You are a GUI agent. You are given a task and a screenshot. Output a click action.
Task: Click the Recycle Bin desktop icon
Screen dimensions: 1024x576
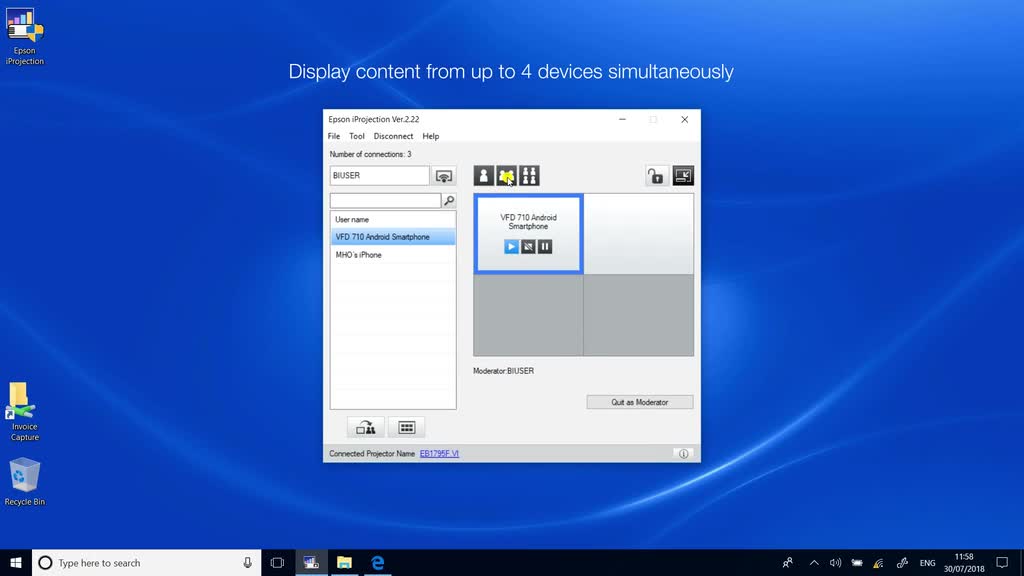pos(25,482)
